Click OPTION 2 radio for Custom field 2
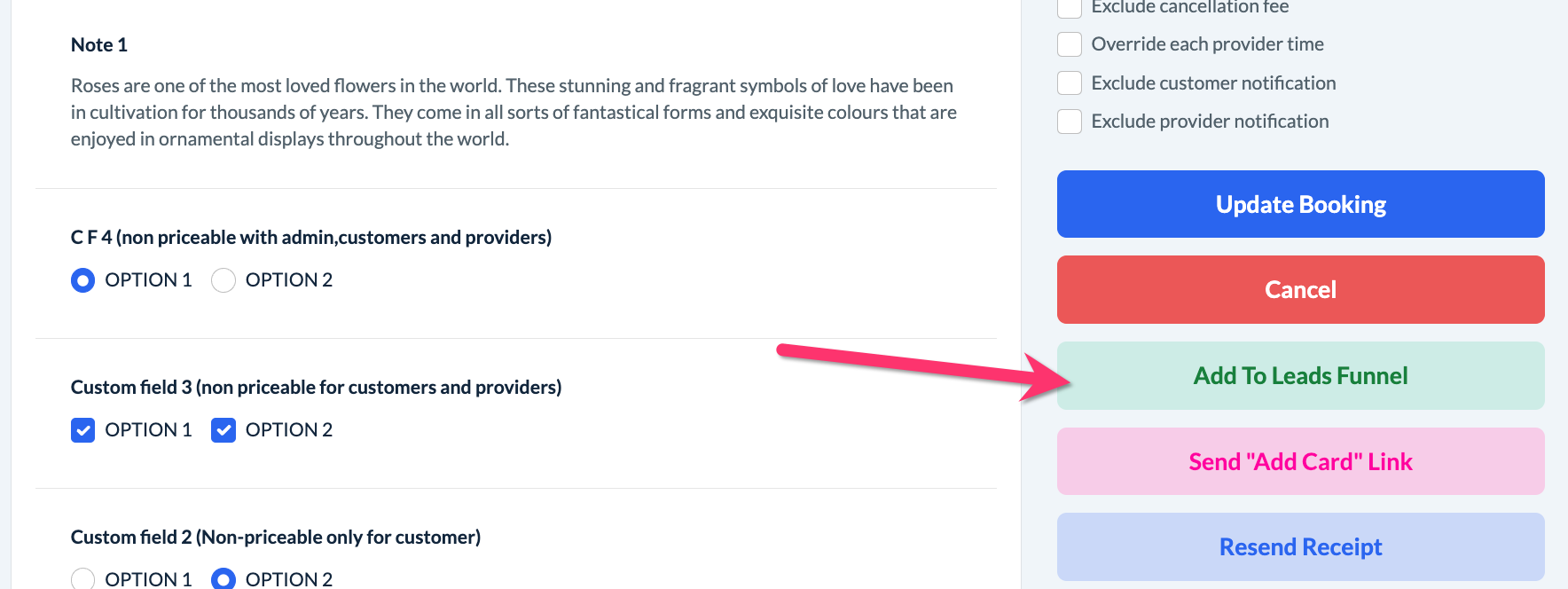 coord(223,579)
